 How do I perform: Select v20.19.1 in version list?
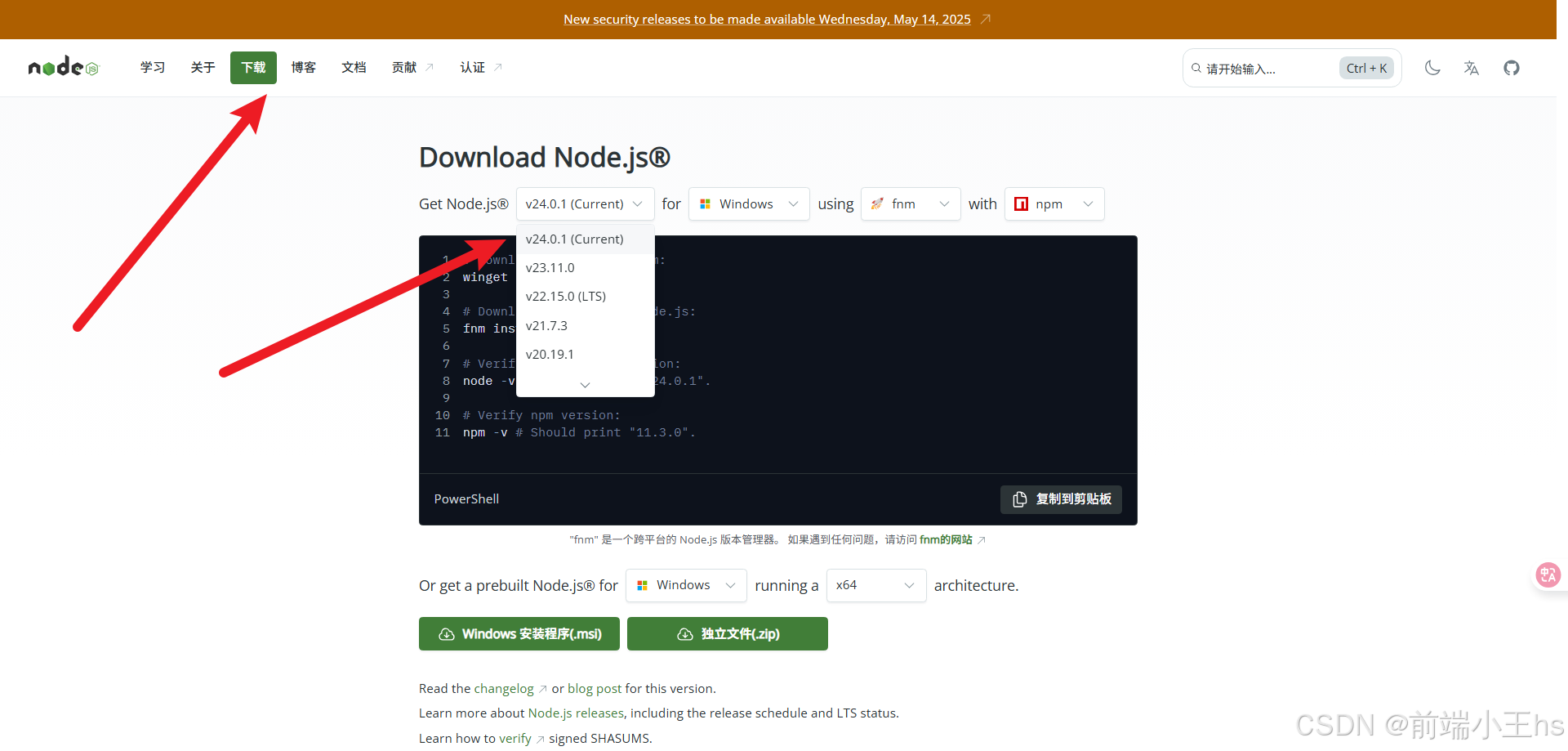pyautogui.click(x=586, y=355)
